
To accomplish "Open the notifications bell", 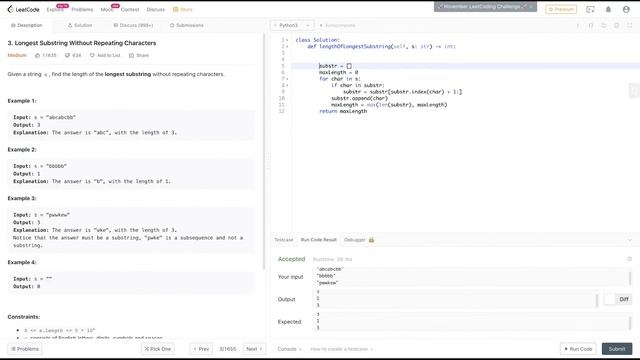I will tap(608, 9).
